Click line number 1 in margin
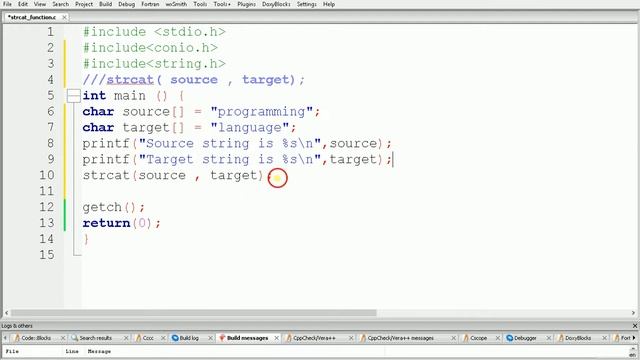640x360 pixels. (50, 32)
